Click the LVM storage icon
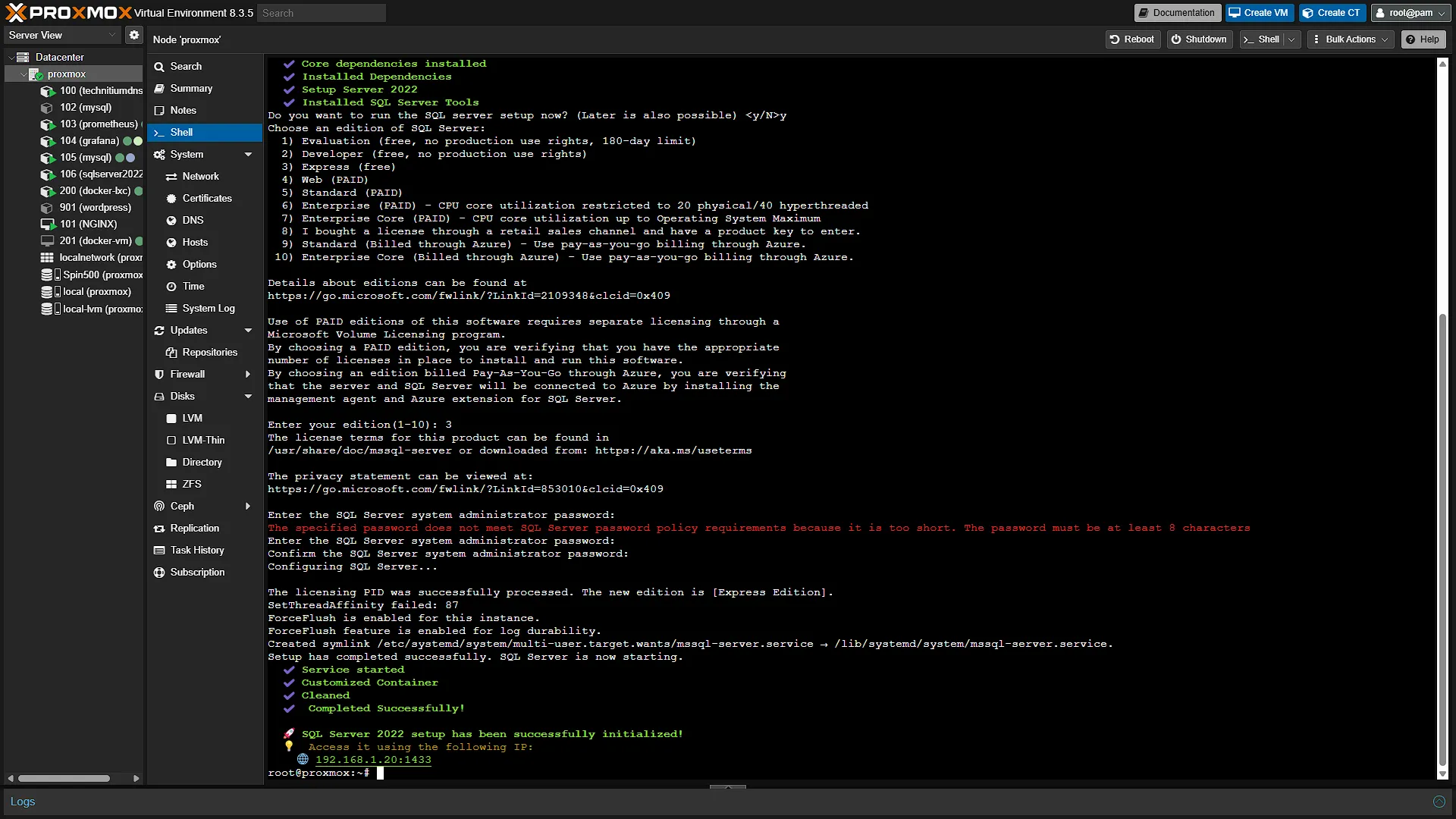This screenshot has width=1456, height=819. coord(171,418)
